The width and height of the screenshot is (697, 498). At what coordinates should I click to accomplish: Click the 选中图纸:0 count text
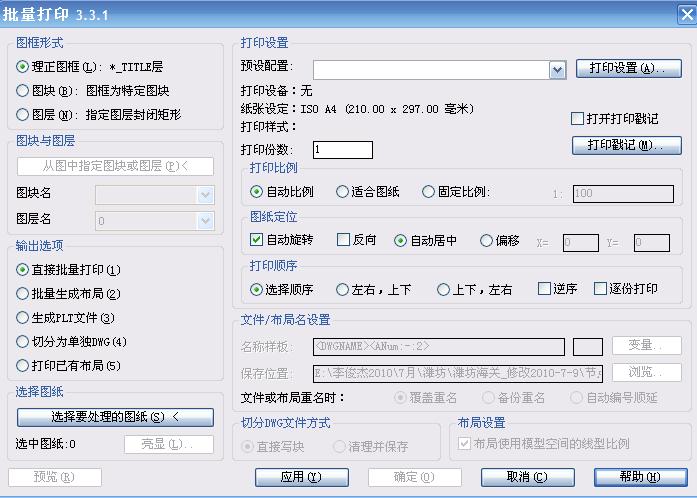tap(46, 443)
